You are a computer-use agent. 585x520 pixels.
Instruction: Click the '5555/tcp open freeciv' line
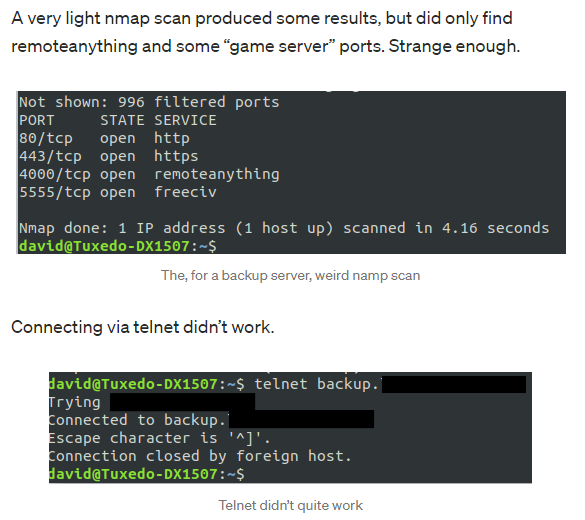click(118, 192)
